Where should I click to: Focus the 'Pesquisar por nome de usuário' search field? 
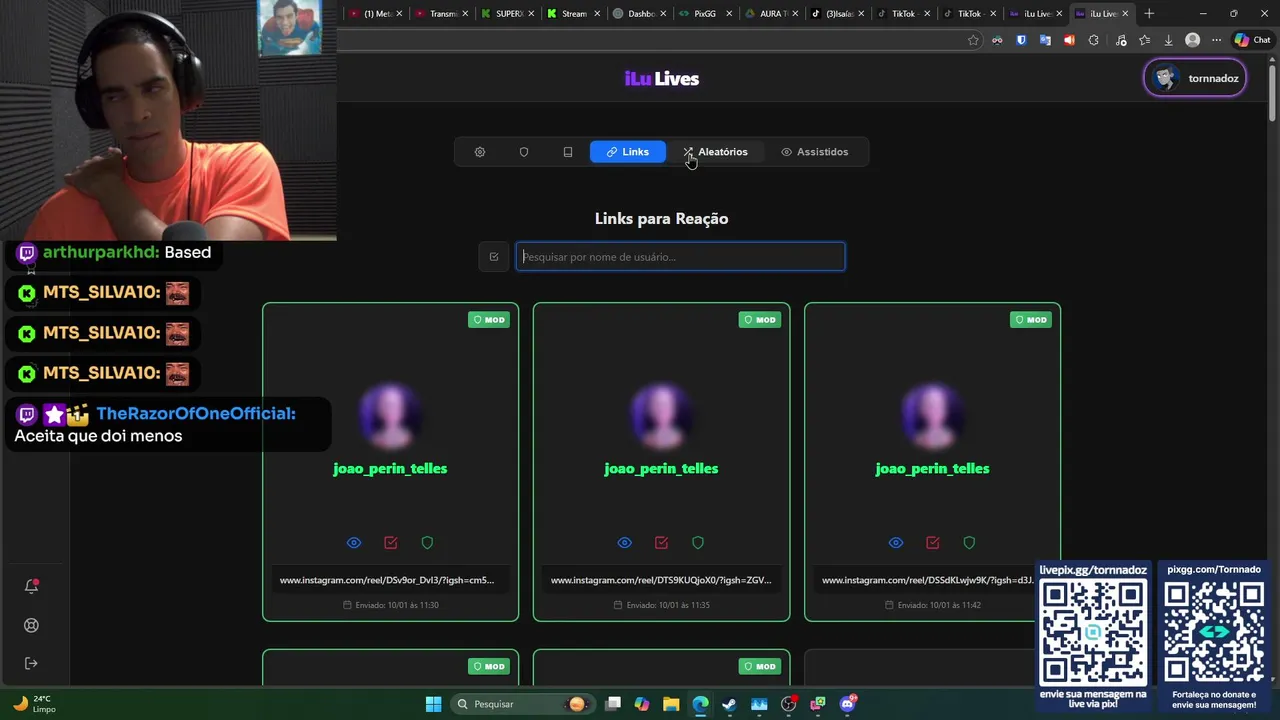point(680,257)
